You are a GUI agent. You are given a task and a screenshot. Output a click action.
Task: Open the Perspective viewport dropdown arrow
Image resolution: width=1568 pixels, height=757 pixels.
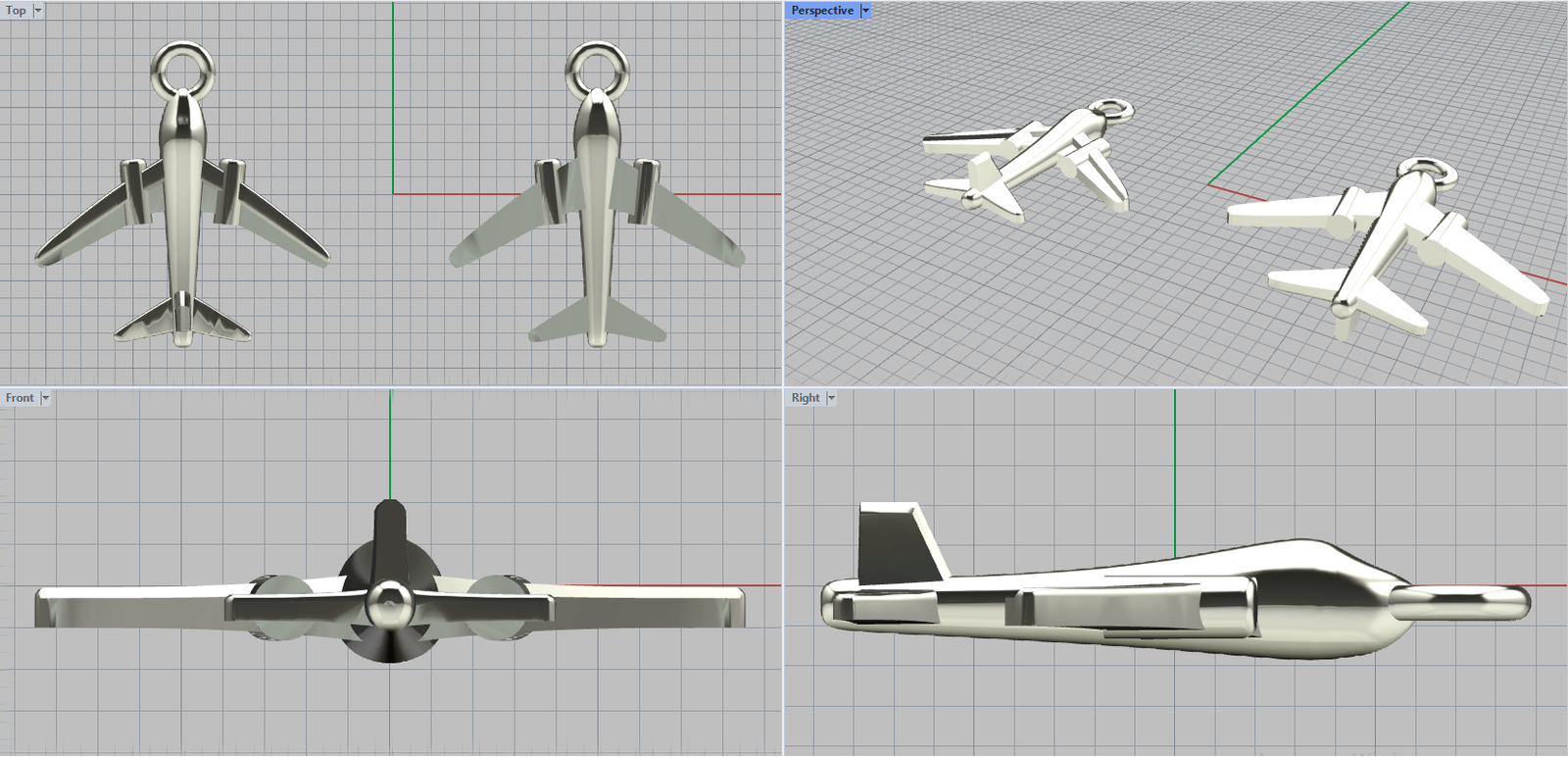[865, 10]
